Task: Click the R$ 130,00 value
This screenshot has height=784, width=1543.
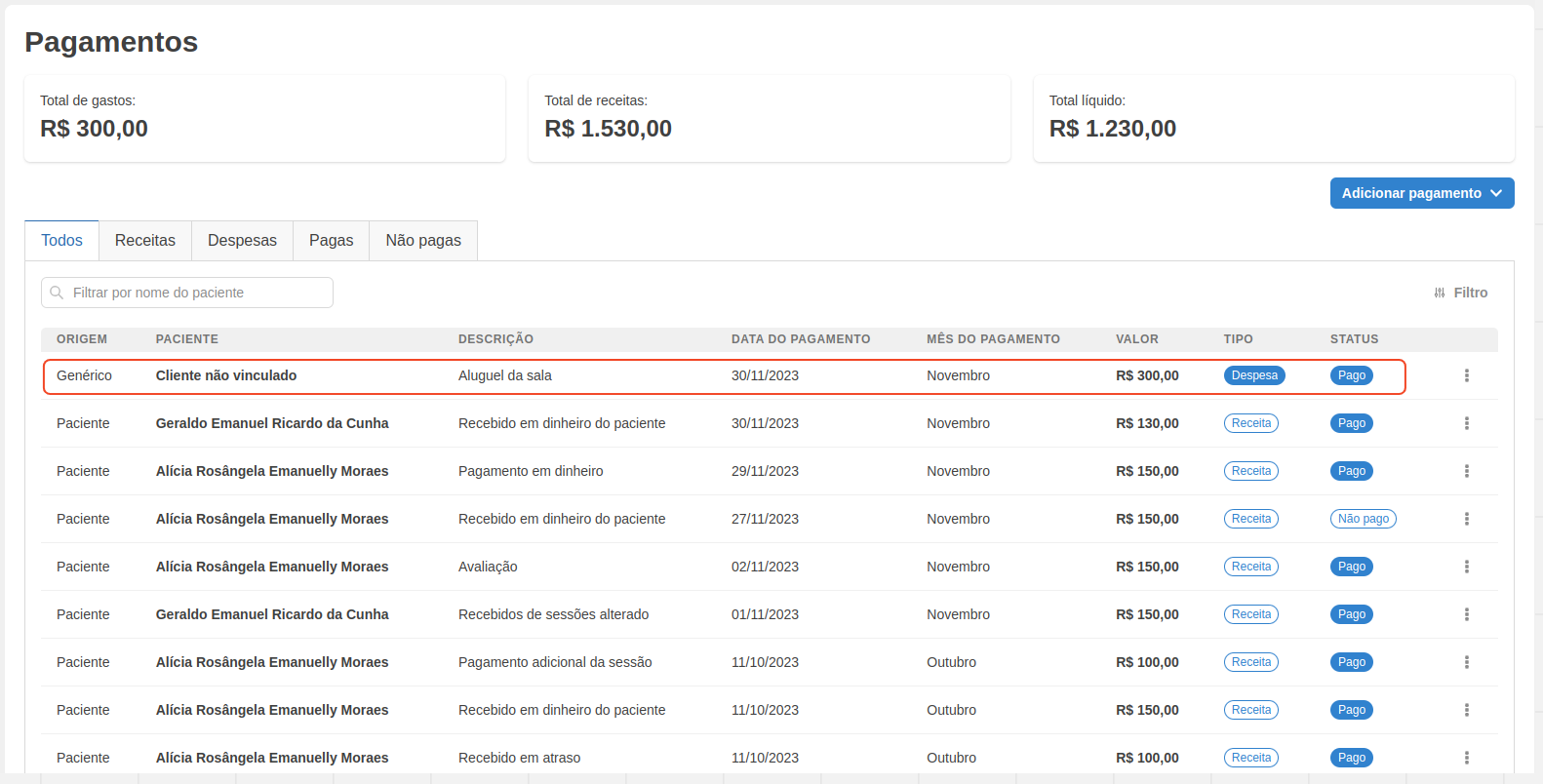Action: click(x=1147, y=423)
